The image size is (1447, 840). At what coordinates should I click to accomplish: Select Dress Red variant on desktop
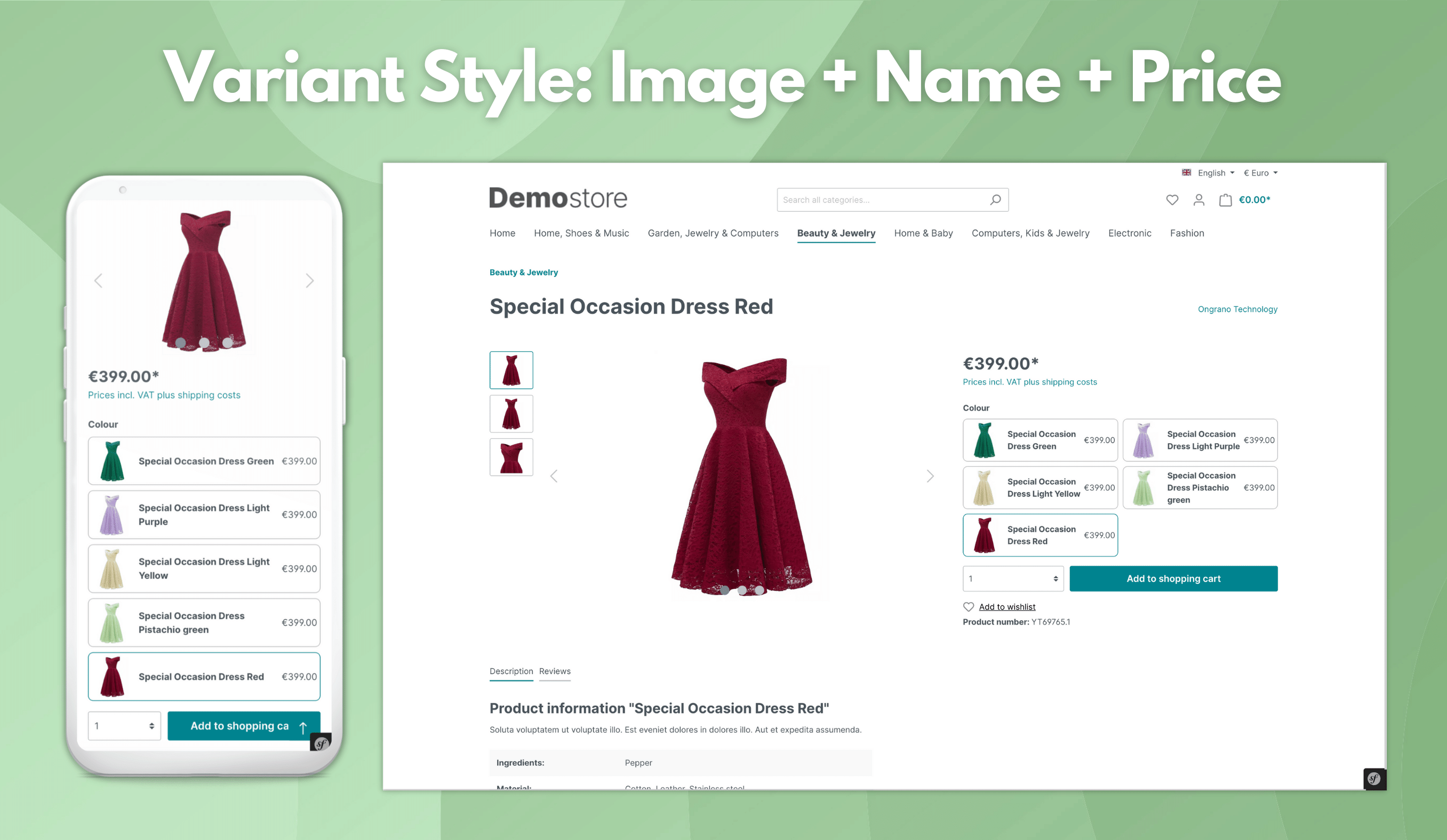[1040, 535]
